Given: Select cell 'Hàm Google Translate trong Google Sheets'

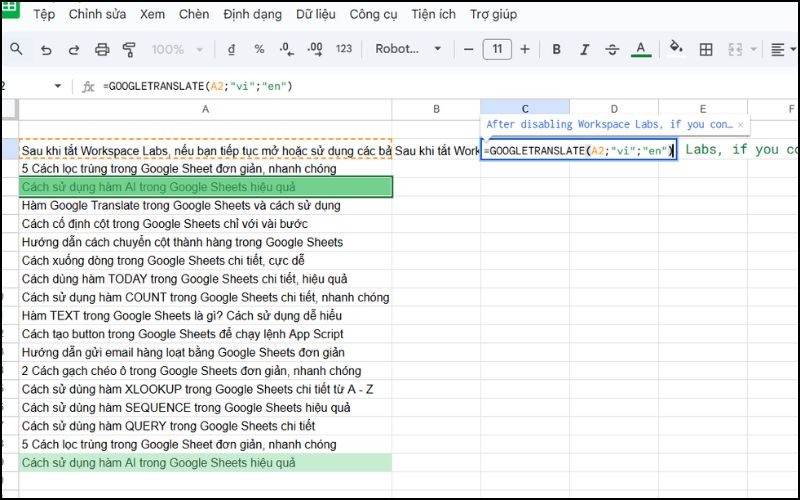Looking at the screenshot, I should coord(206,205).
